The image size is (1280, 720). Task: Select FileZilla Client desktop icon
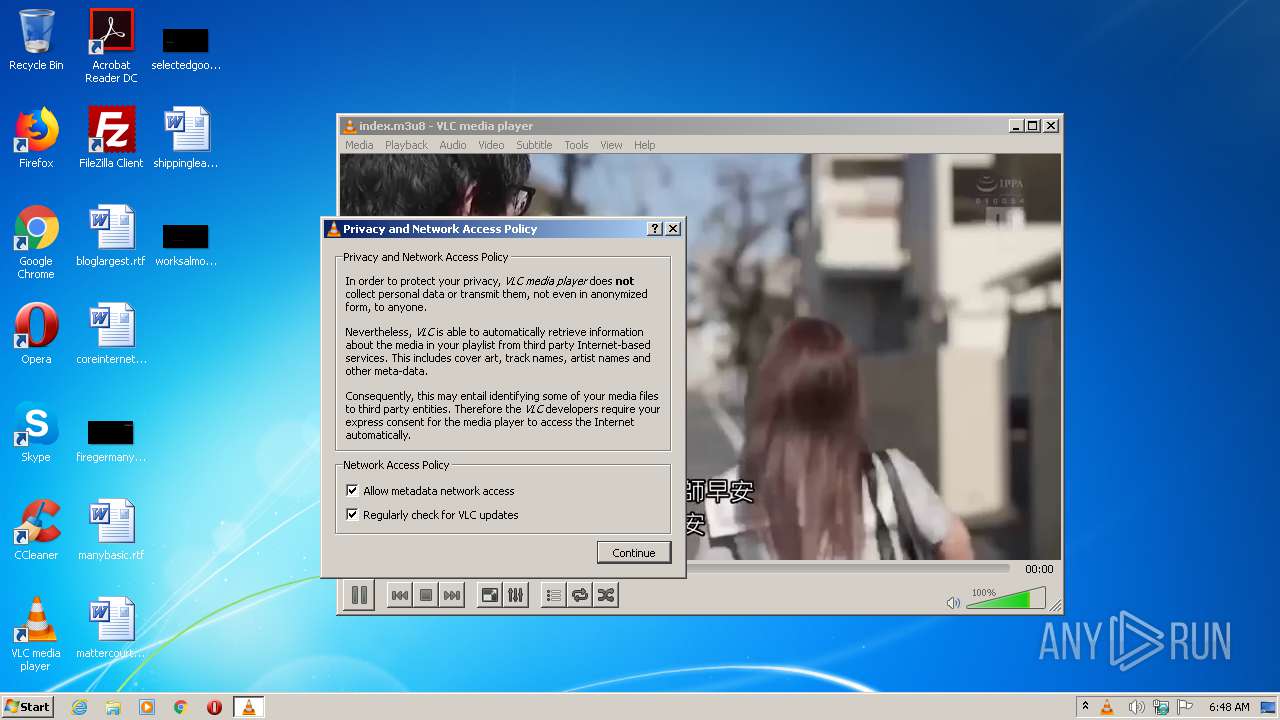[x=111, y=138]
